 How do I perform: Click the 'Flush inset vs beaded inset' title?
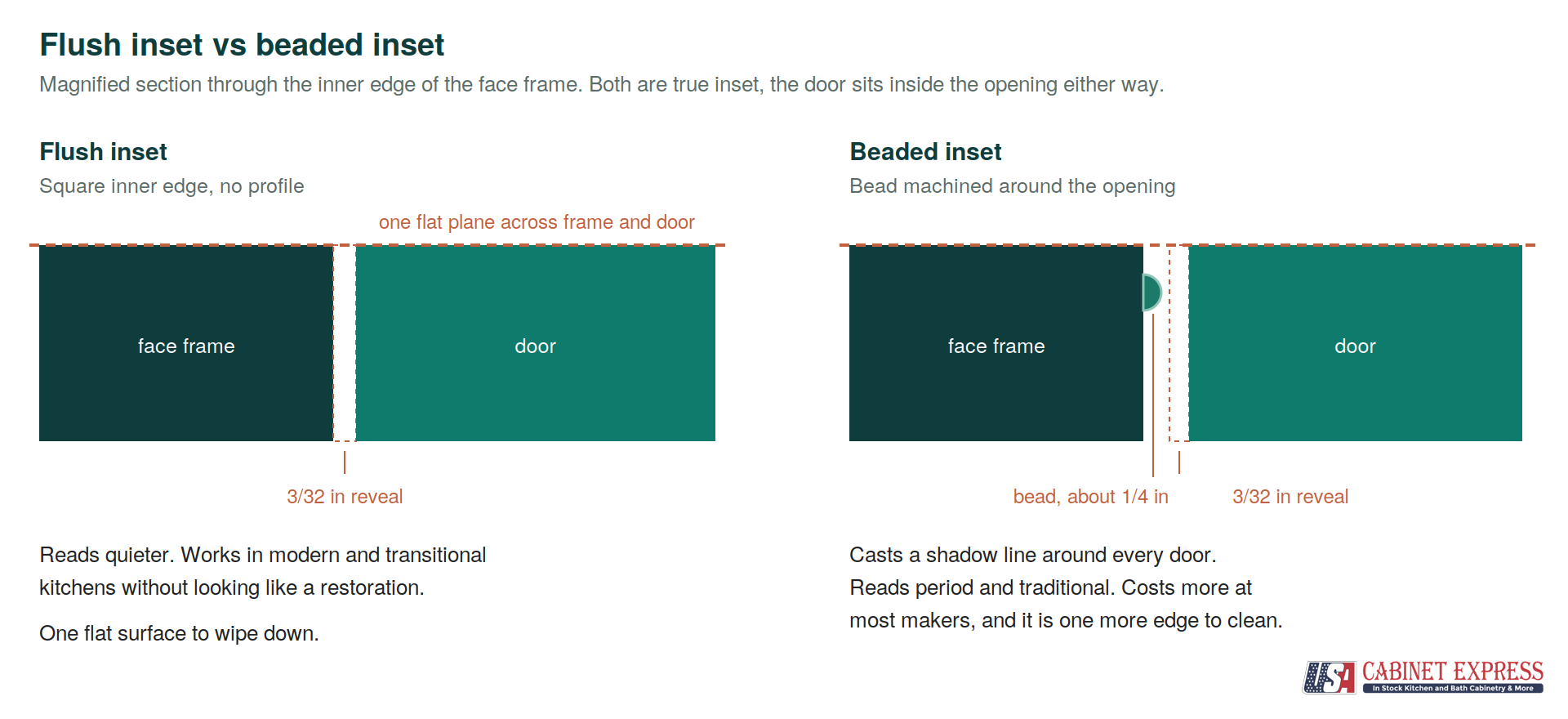click(242, 45)
